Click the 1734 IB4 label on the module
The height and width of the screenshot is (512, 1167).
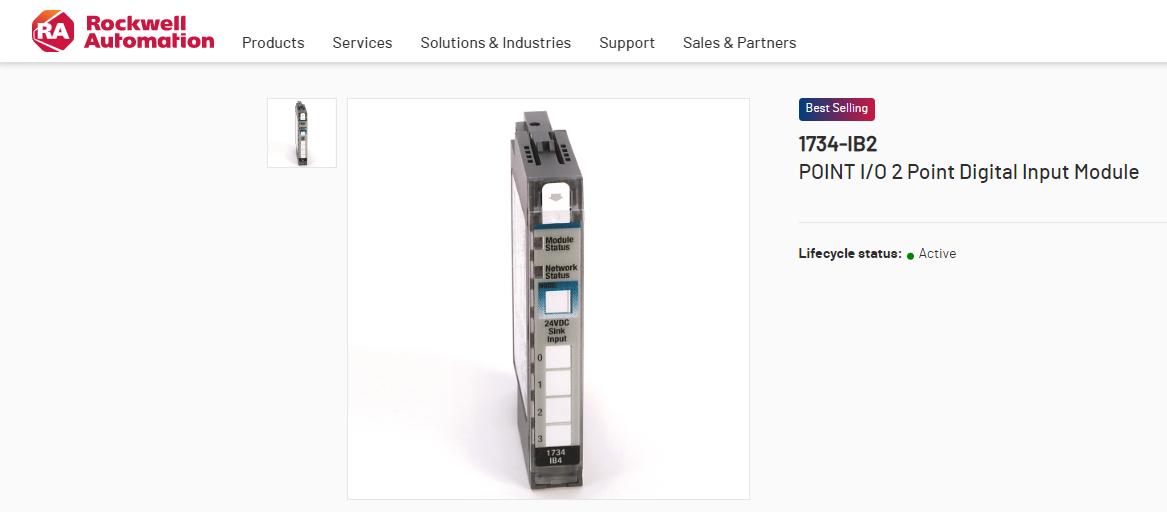[x=555, y=457]
